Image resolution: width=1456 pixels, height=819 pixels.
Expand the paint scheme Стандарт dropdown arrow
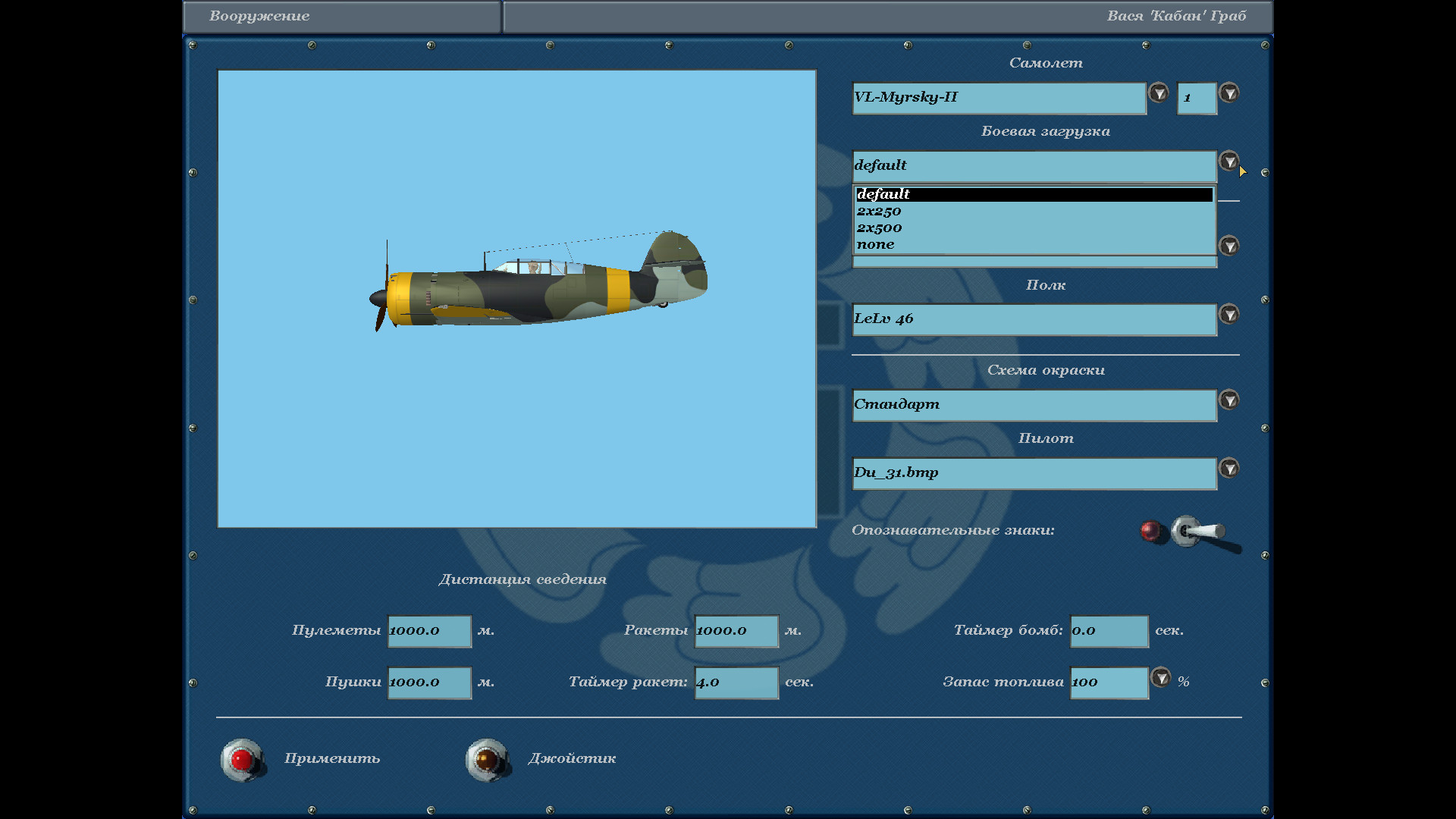[1228, 400]
